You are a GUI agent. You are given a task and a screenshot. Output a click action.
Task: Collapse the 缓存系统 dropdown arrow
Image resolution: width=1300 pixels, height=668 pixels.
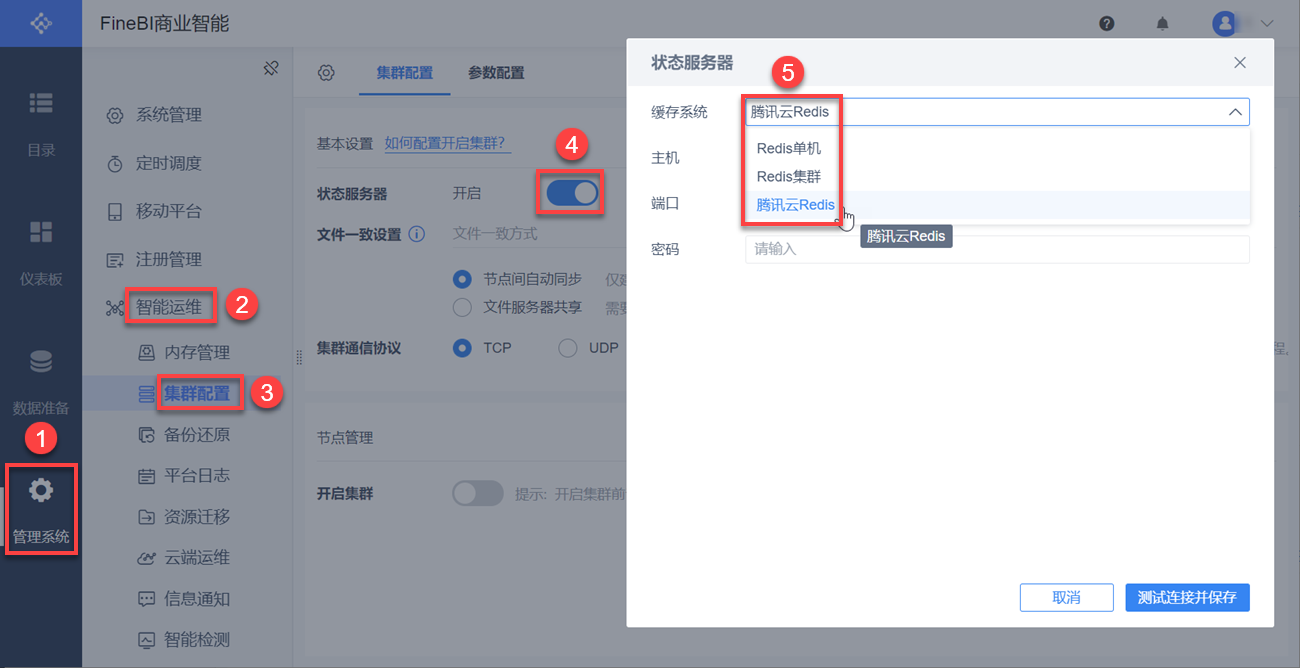click(x=1235, y=112)
